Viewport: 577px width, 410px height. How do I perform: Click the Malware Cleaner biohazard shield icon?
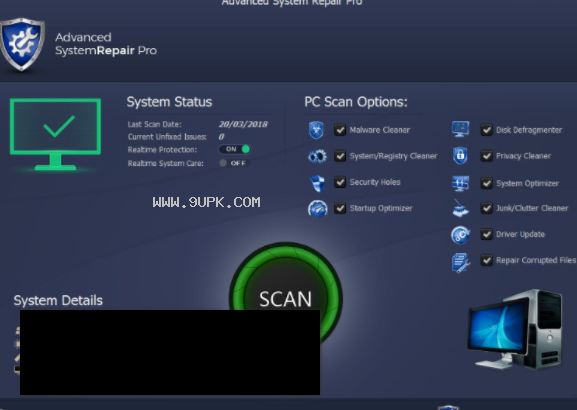pos(316,130)
